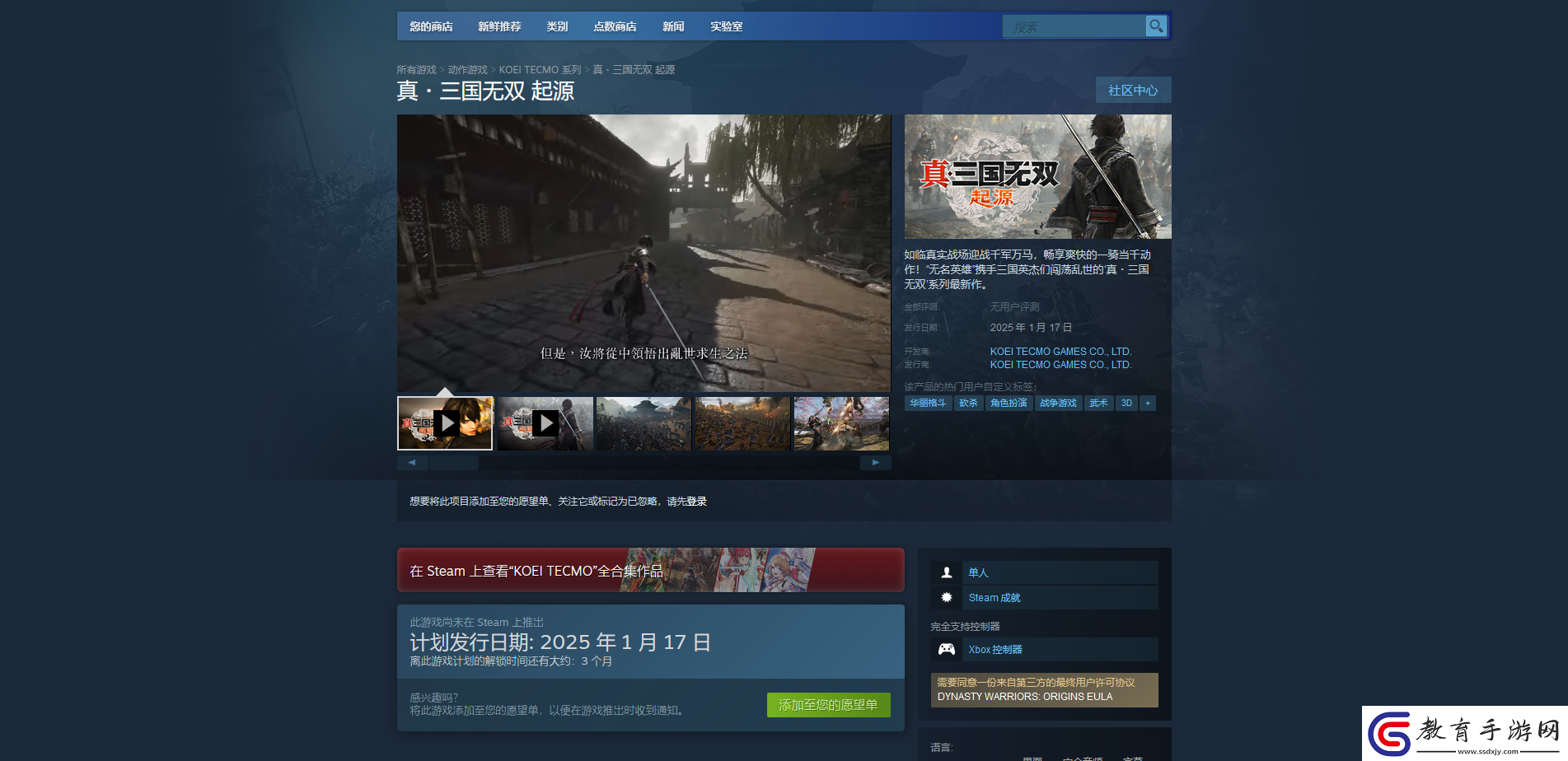Image resolution: width=1568 pixels, height=761 pixels.
Task: Click the 登录 link in wishlist notice
Action: click(x=696, y=502)
